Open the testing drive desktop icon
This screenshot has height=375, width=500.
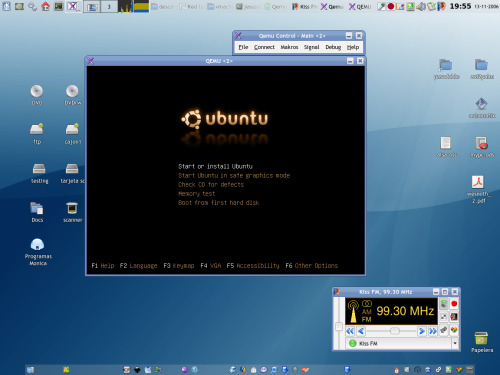(x=39, y=173)
